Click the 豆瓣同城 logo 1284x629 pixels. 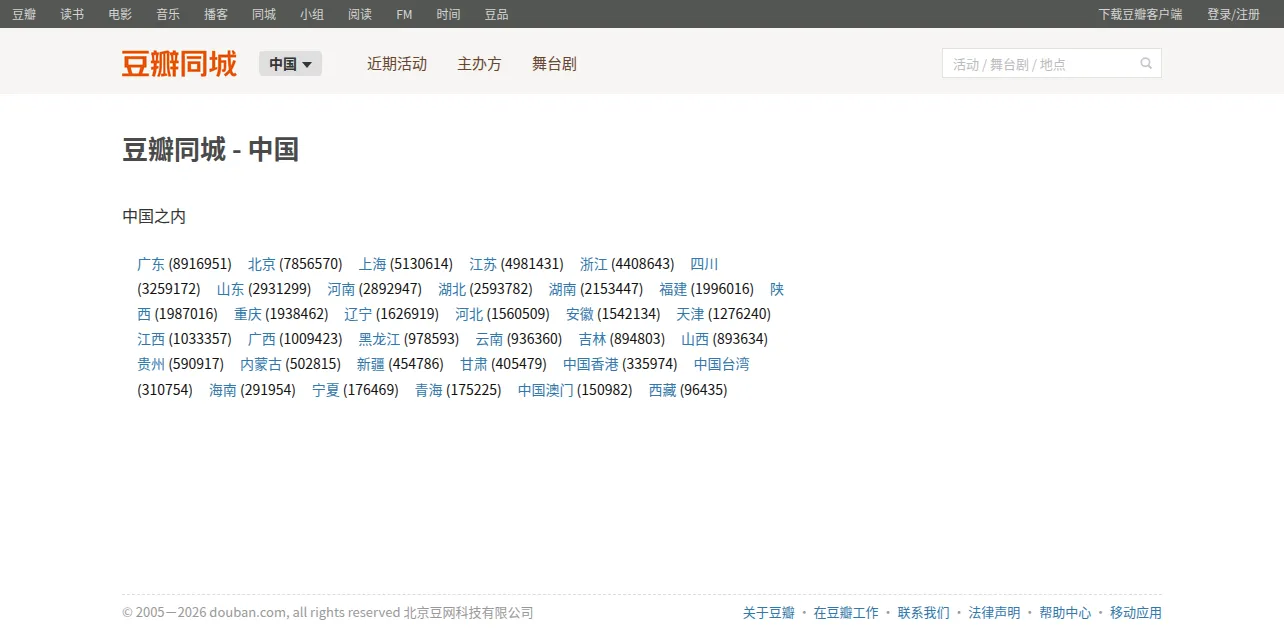(x=179, y=64)
